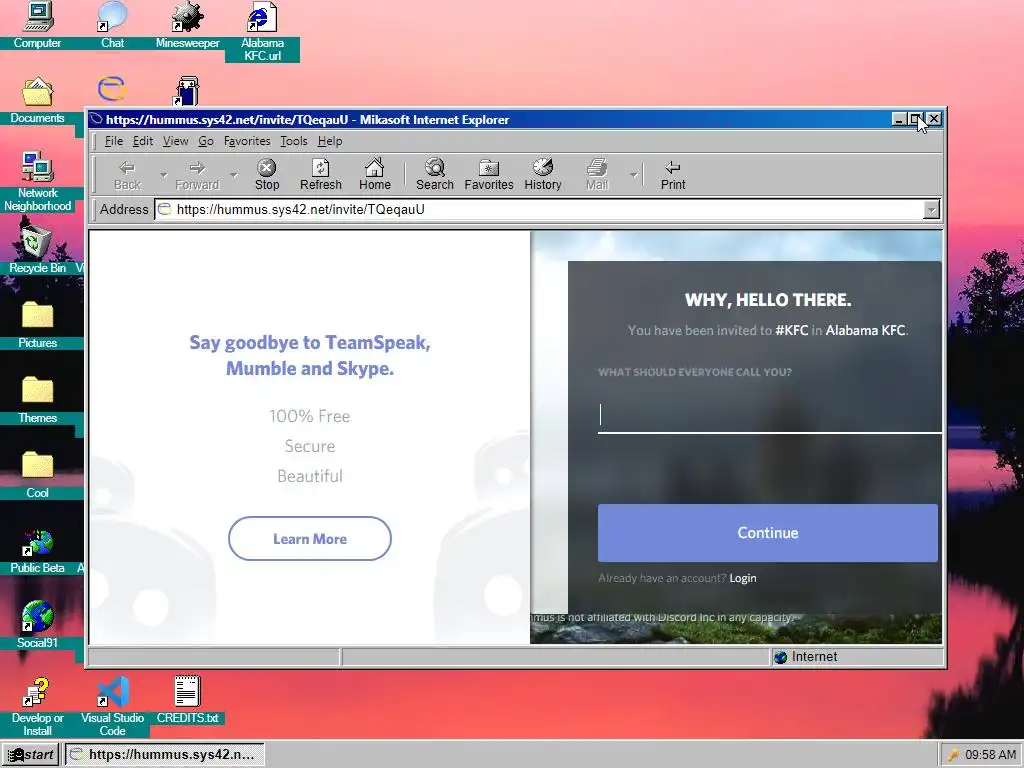Close the Internet Explorer window

(934, 119)
